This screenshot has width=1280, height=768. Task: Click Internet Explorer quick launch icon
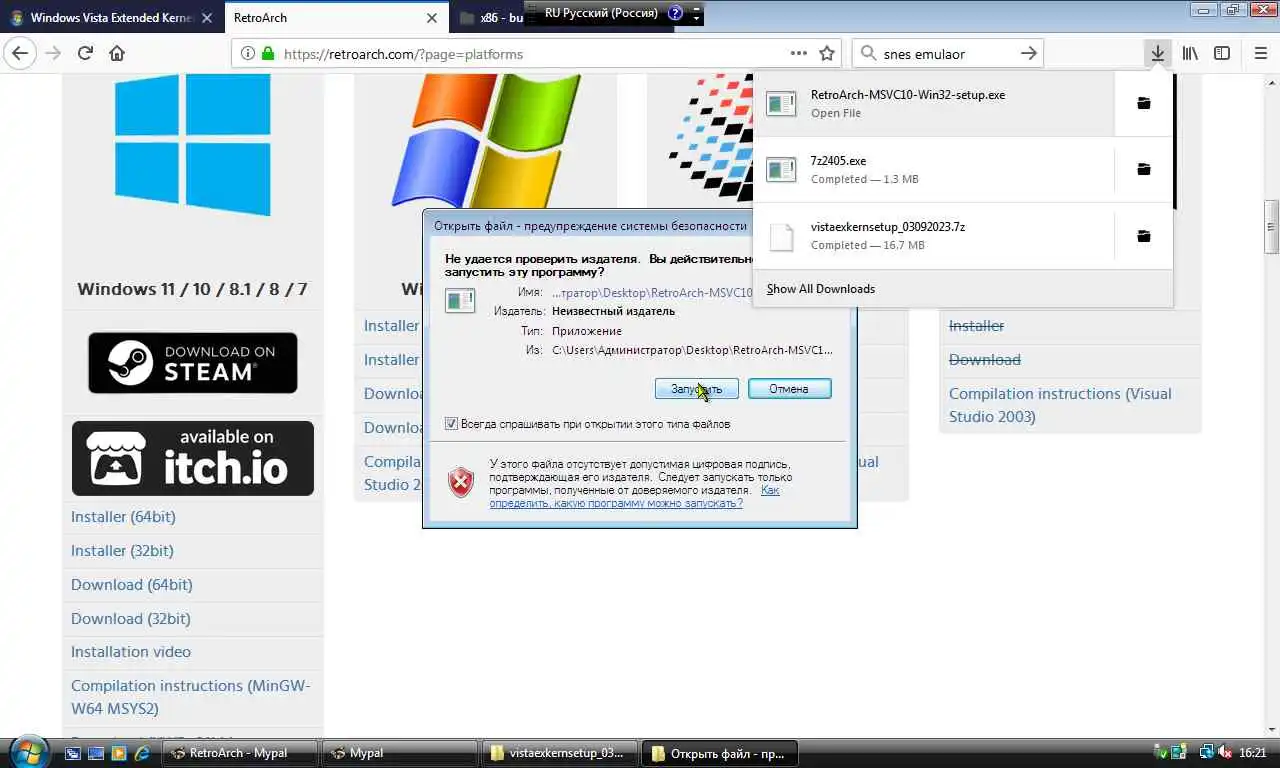[142, 753]
